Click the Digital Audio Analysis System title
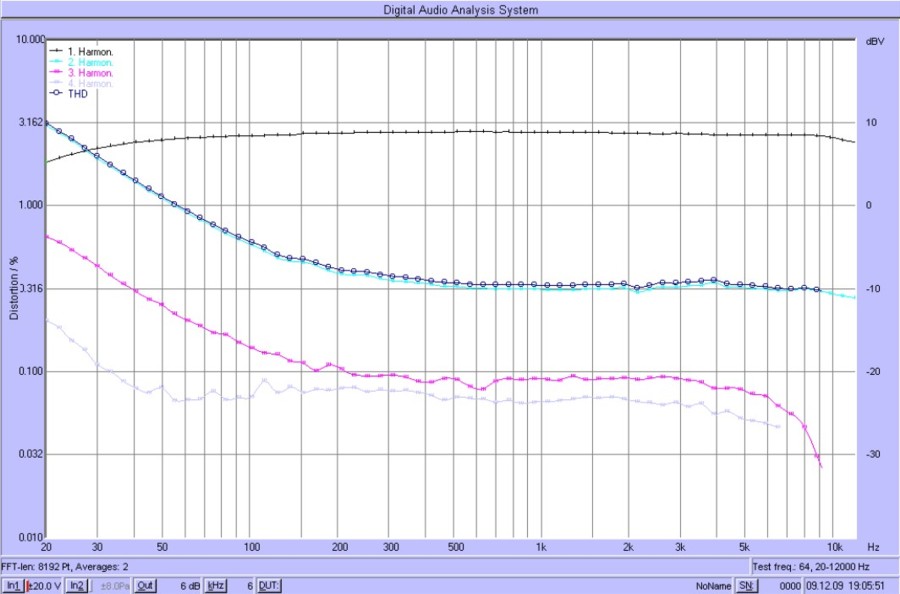The height and width of the screenshot is (594, 900). click(x=461, y=10)
